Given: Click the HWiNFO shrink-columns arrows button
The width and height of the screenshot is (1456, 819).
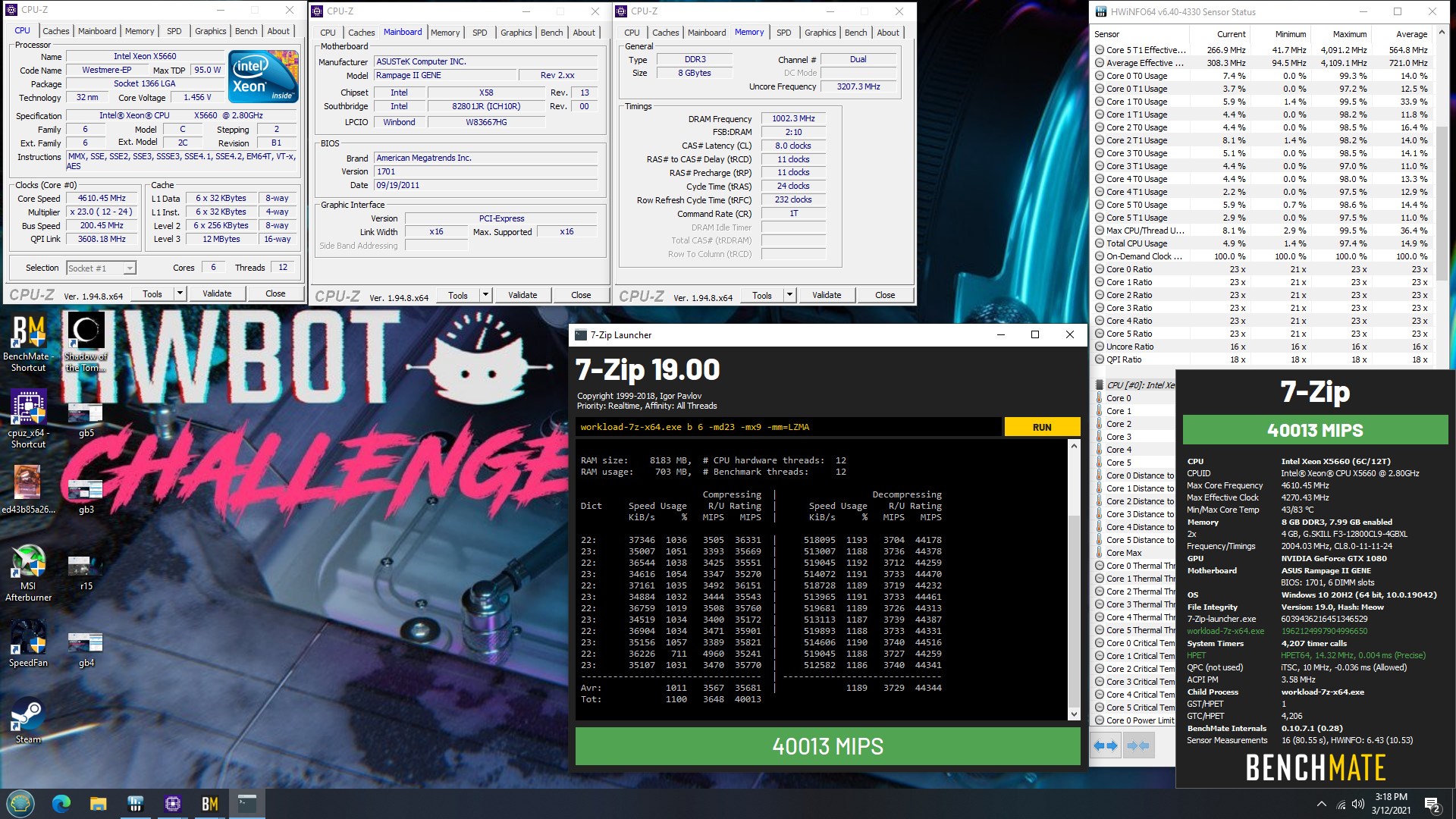Looking at the screenshot, I should point(1138,746).
